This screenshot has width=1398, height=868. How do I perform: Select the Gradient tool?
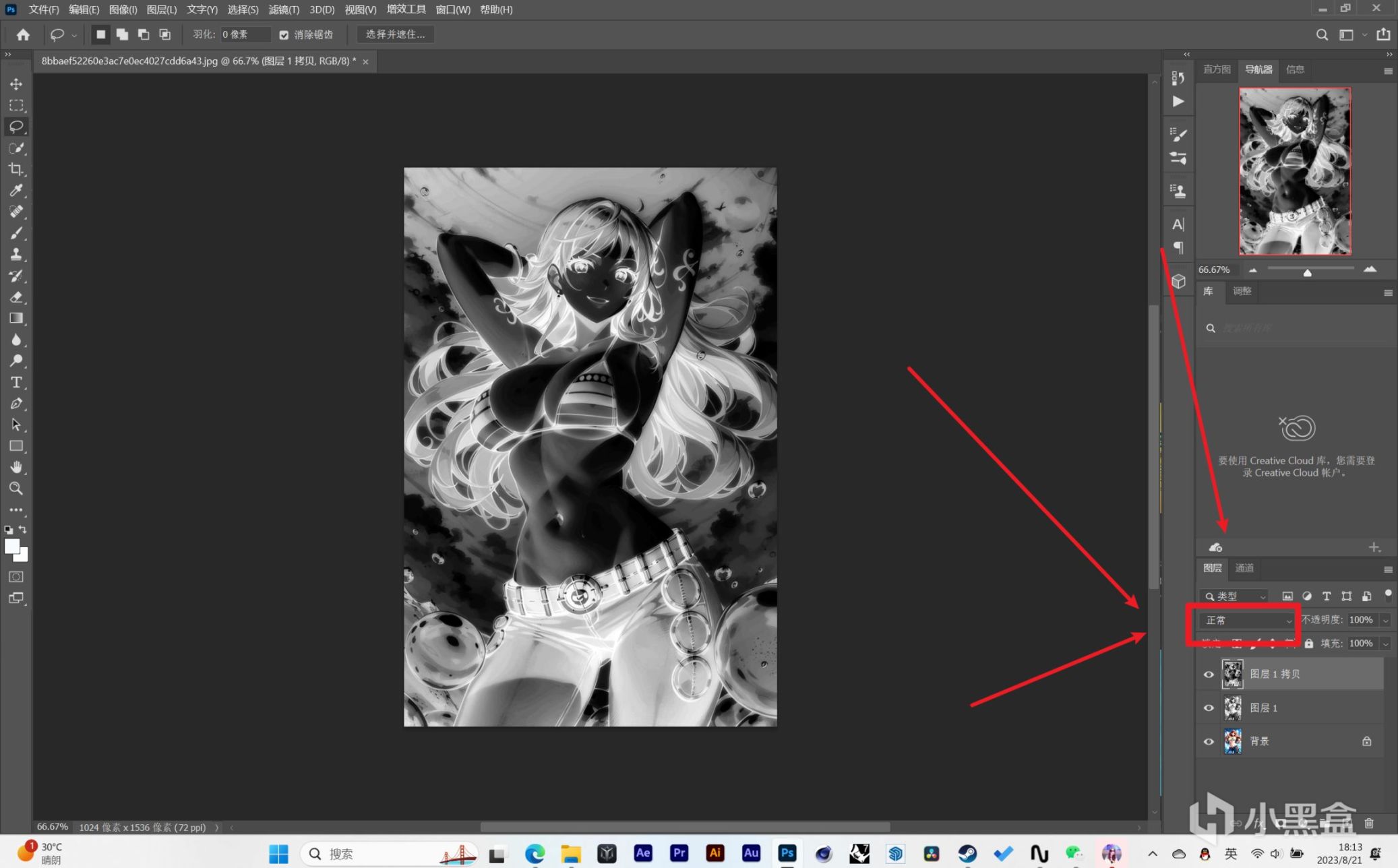click(x=16, y=318)
